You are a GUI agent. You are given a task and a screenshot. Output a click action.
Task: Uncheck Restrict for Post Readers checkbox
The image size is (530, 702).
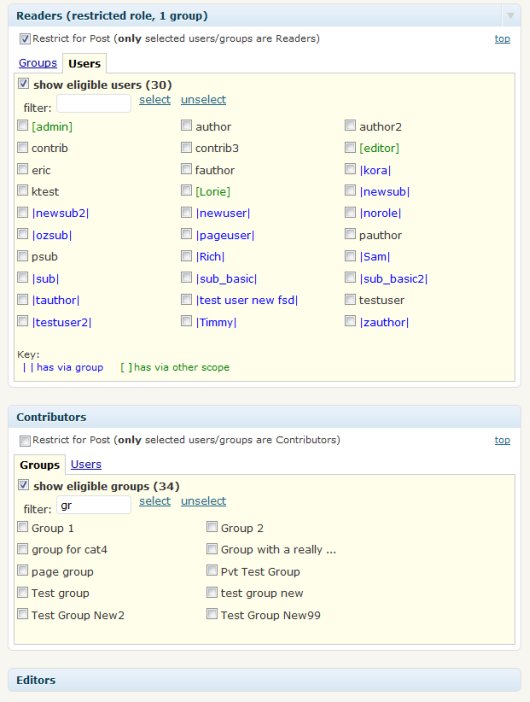coord(25,39)
